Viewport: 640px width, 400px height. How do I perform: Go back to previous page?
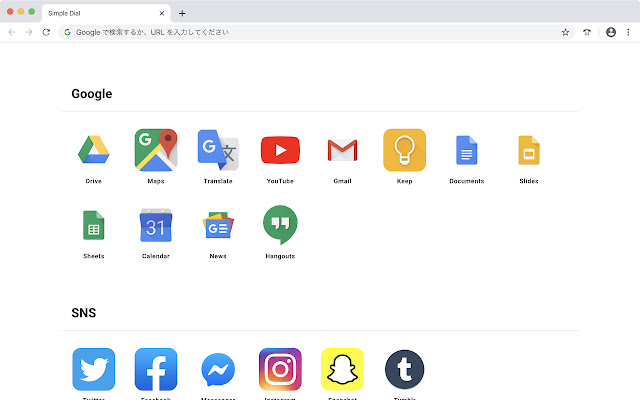click(x=12, y=32)
